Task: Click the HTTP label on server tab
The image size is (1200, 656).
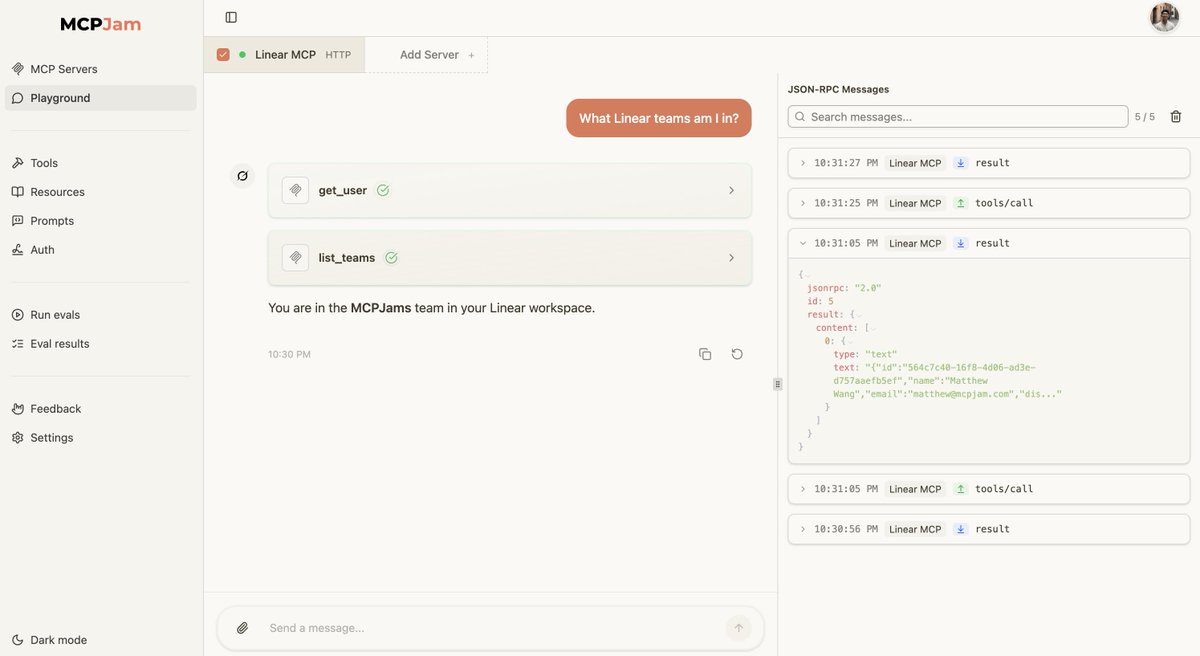Action: (338, 55)
